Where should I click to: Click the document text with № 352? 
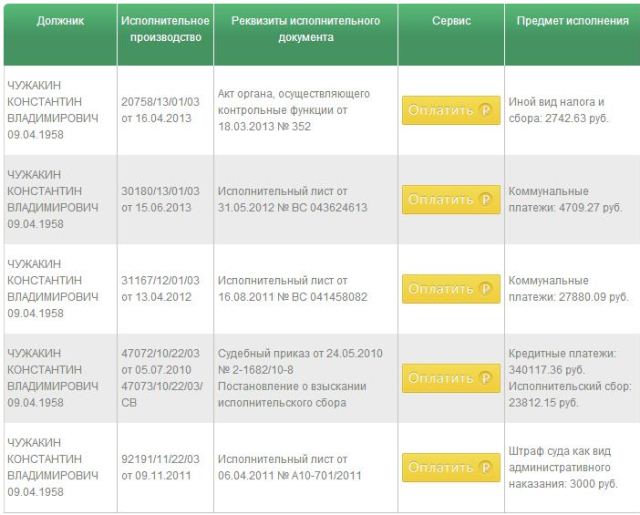(293, 110)
